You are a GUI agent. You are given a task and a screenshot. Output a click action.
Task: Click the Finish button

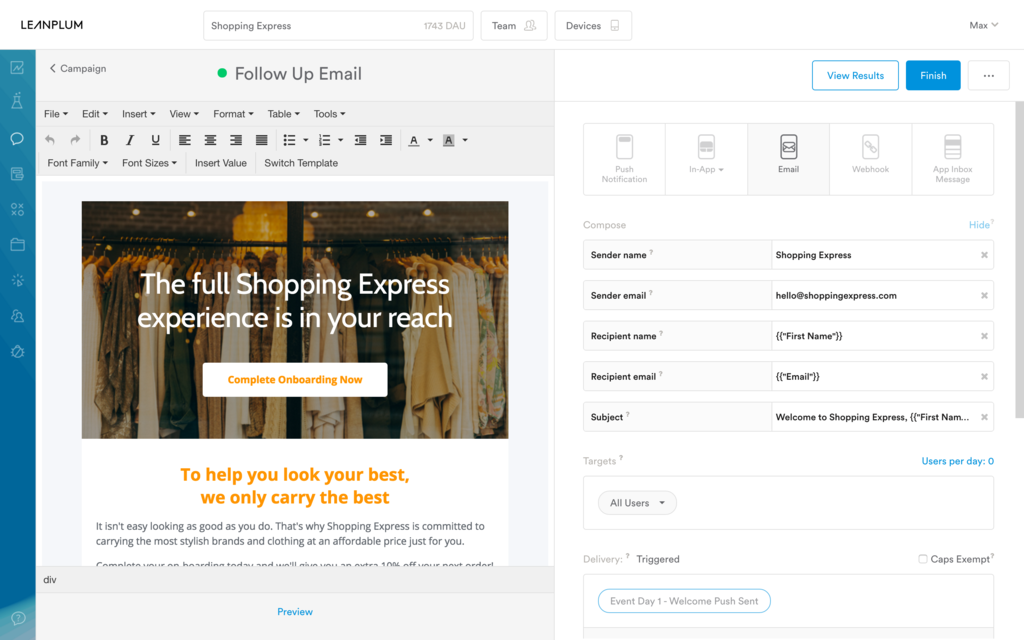click(x=933, y=75)
